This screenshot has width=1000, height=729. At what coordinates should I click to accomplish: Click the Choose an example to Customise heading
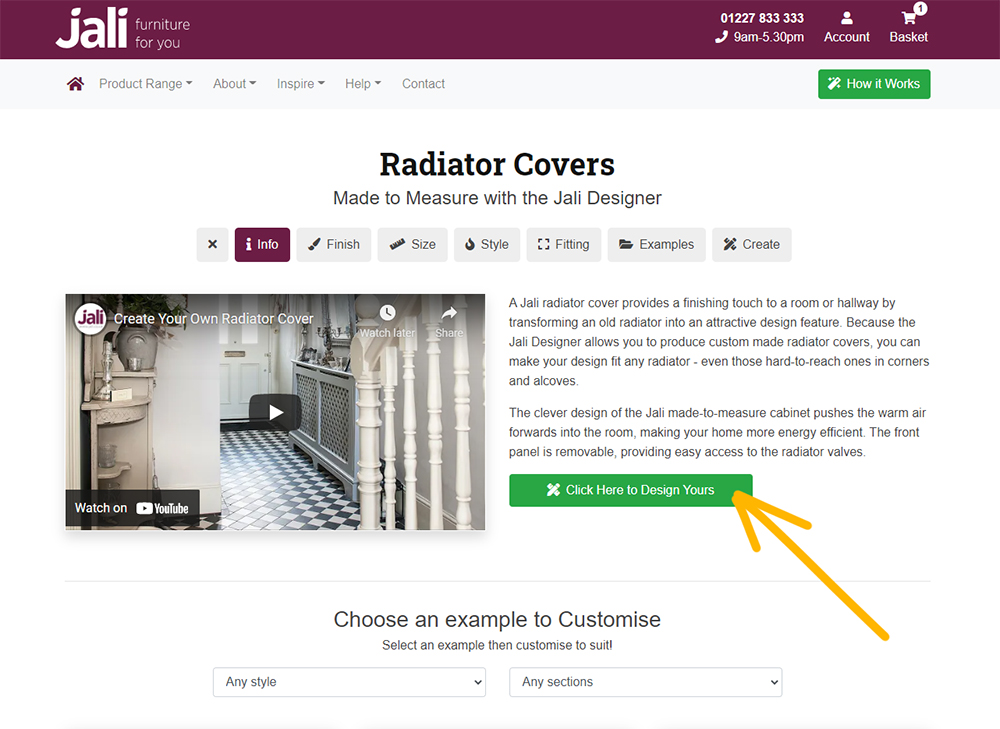pyautogui.click(x=497, y=619)
